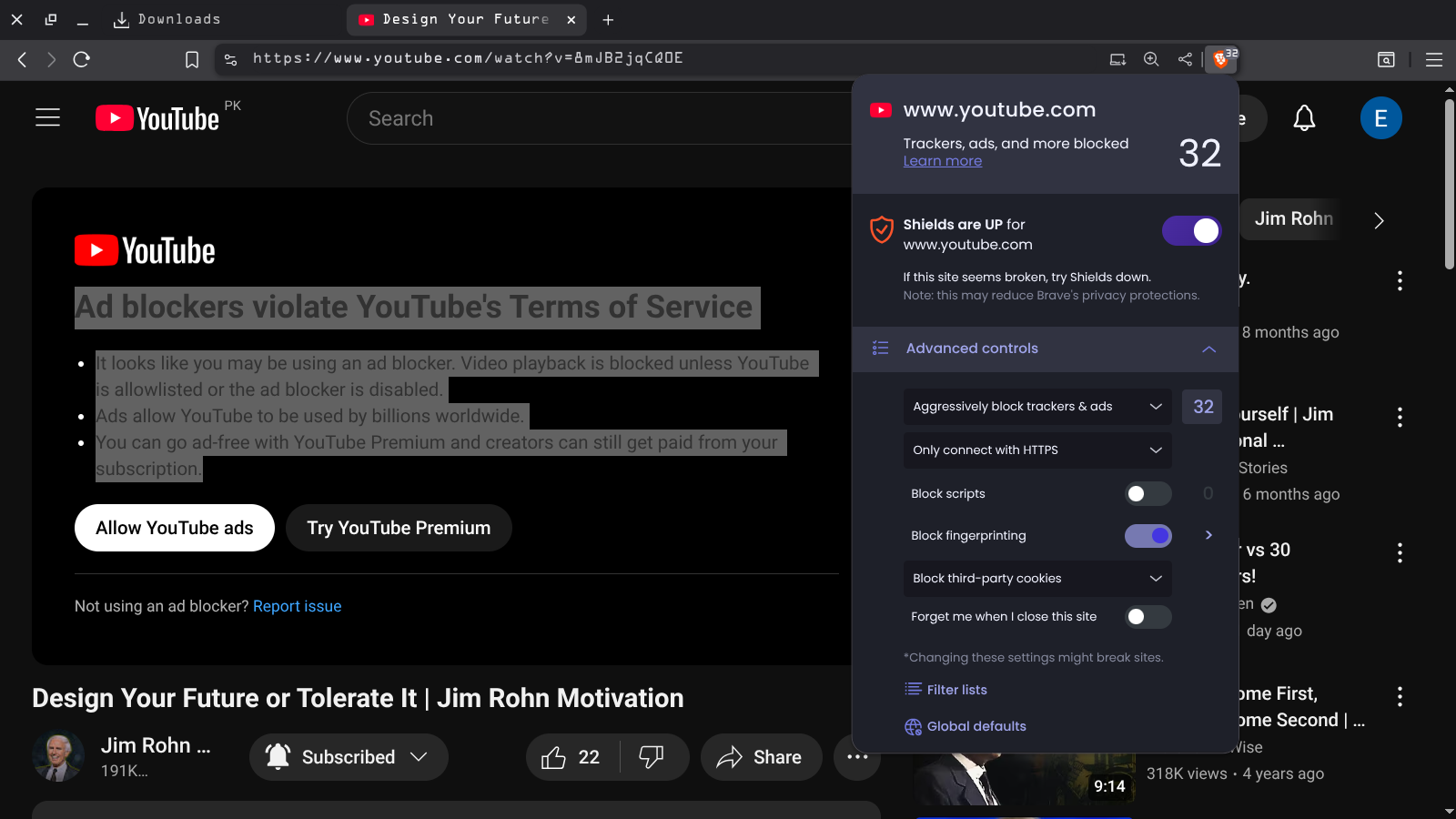Collapse the Advanced controls section
The image size is (1456, 819).
tap(1208, 349)
